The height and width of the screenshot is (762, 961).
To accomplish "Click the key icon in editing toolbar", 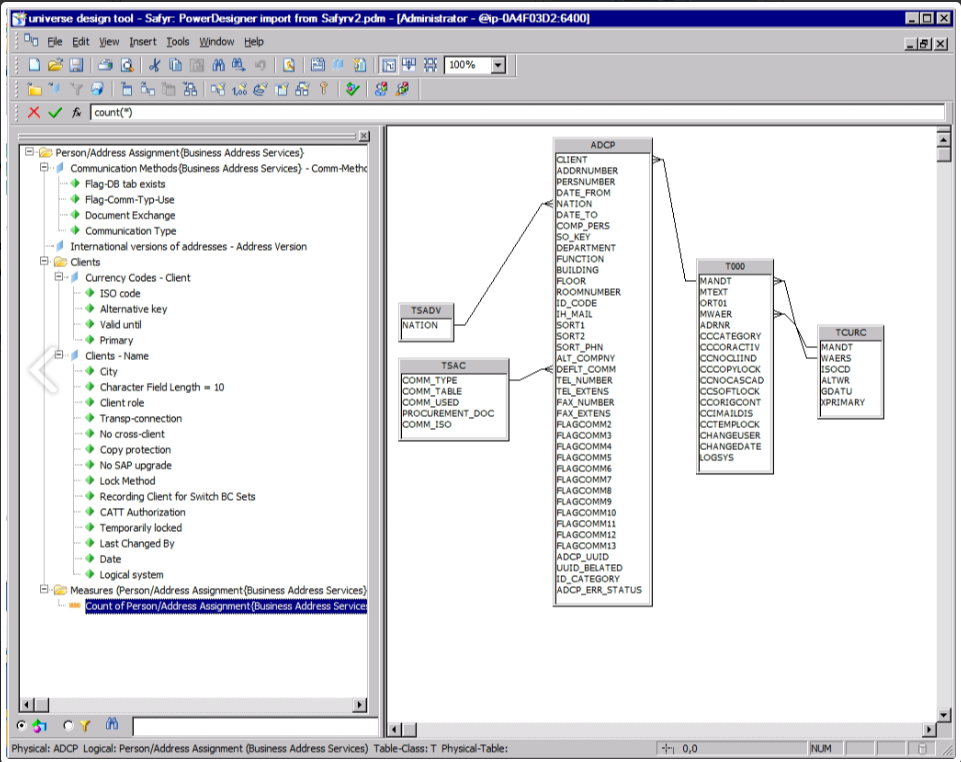I will 324,89.
